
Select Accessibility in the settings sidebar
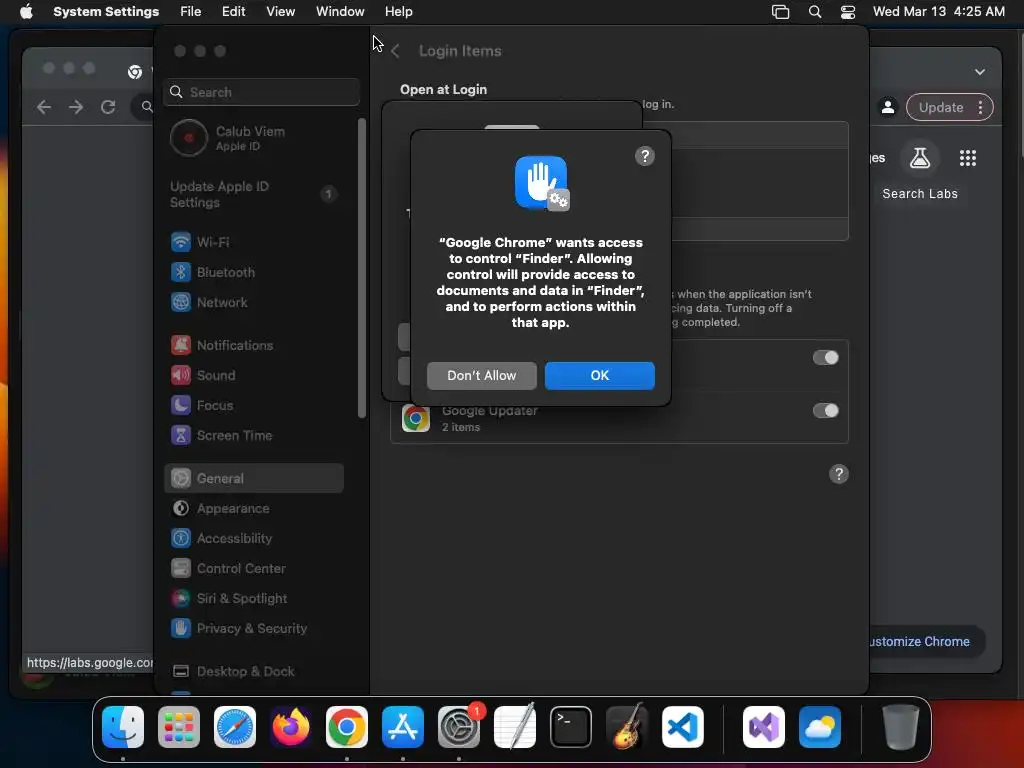253,539
